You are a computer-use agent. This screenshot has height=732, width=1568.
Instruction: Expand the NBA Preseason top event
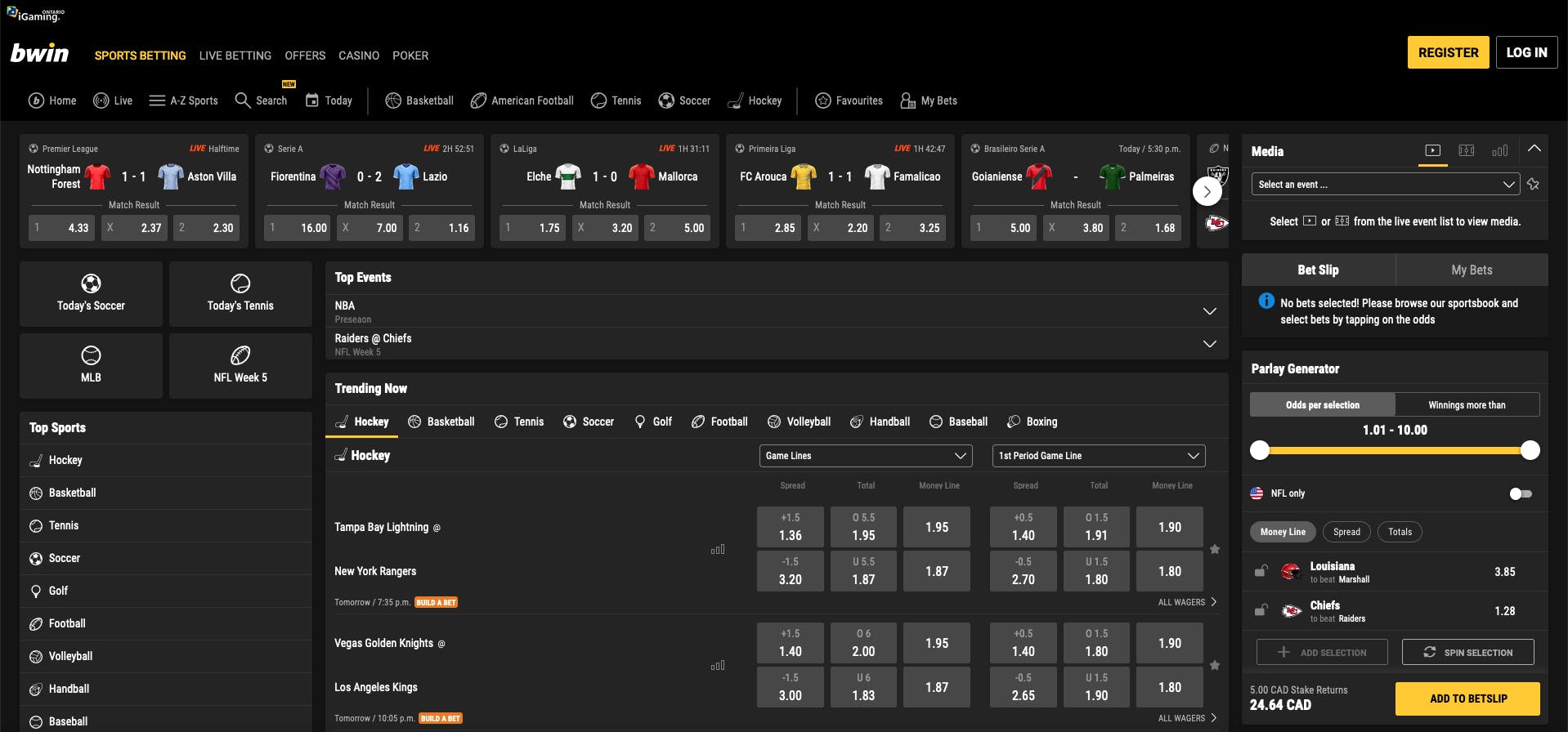pos(777,311)
